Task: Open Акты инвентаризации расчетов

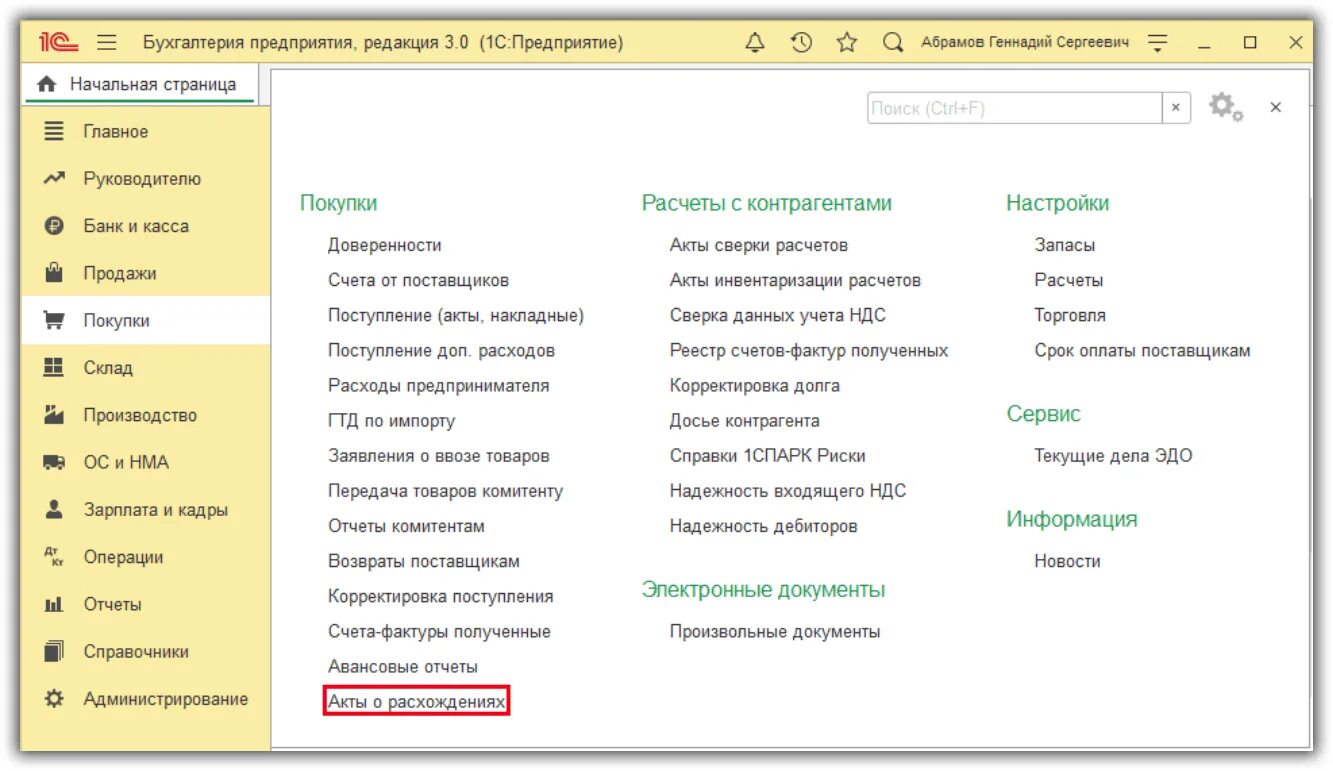Action: point(796,280)
